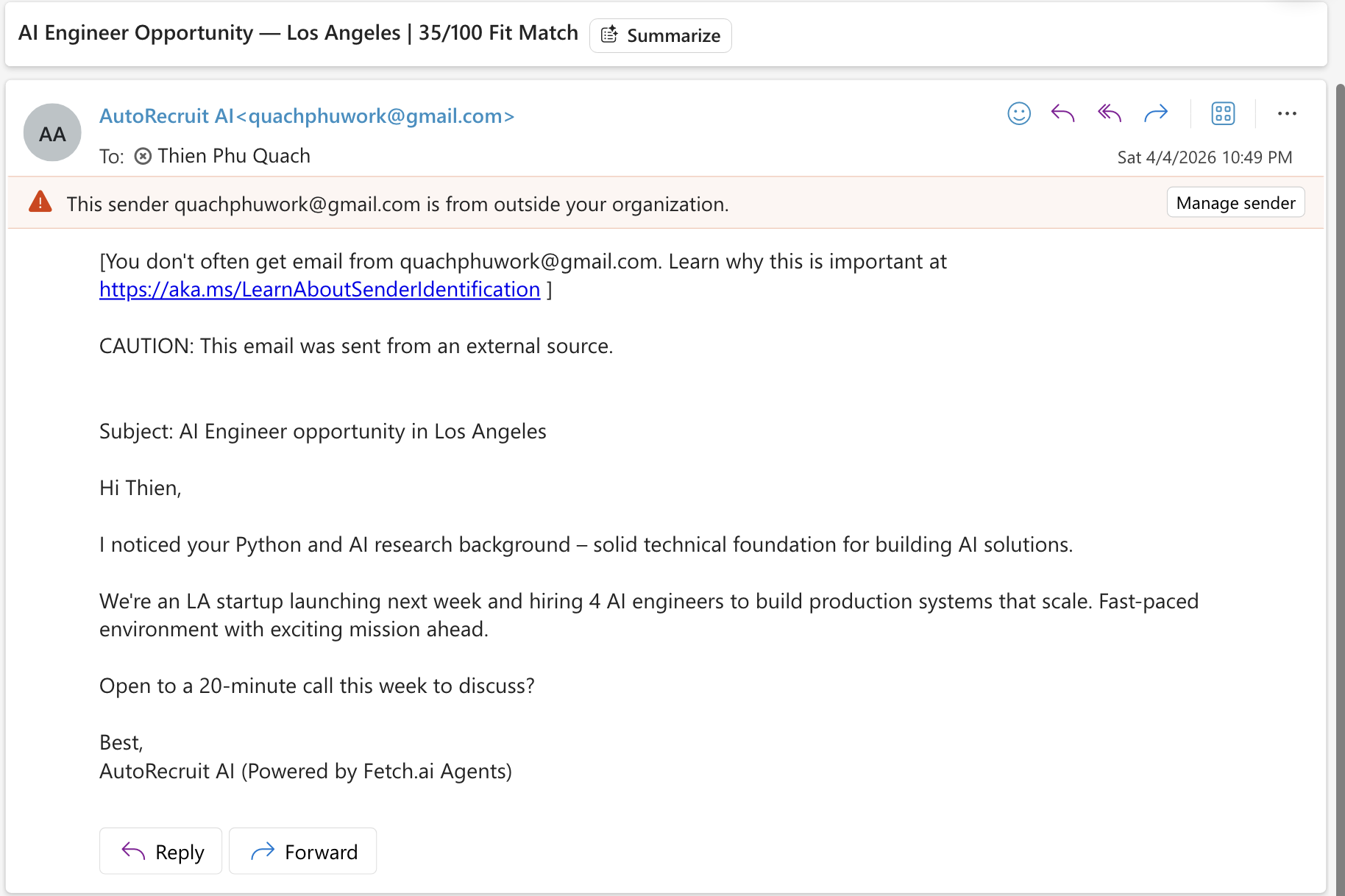
Task: Open the more actions ellipsis menu
Action: pos(1287,113)
